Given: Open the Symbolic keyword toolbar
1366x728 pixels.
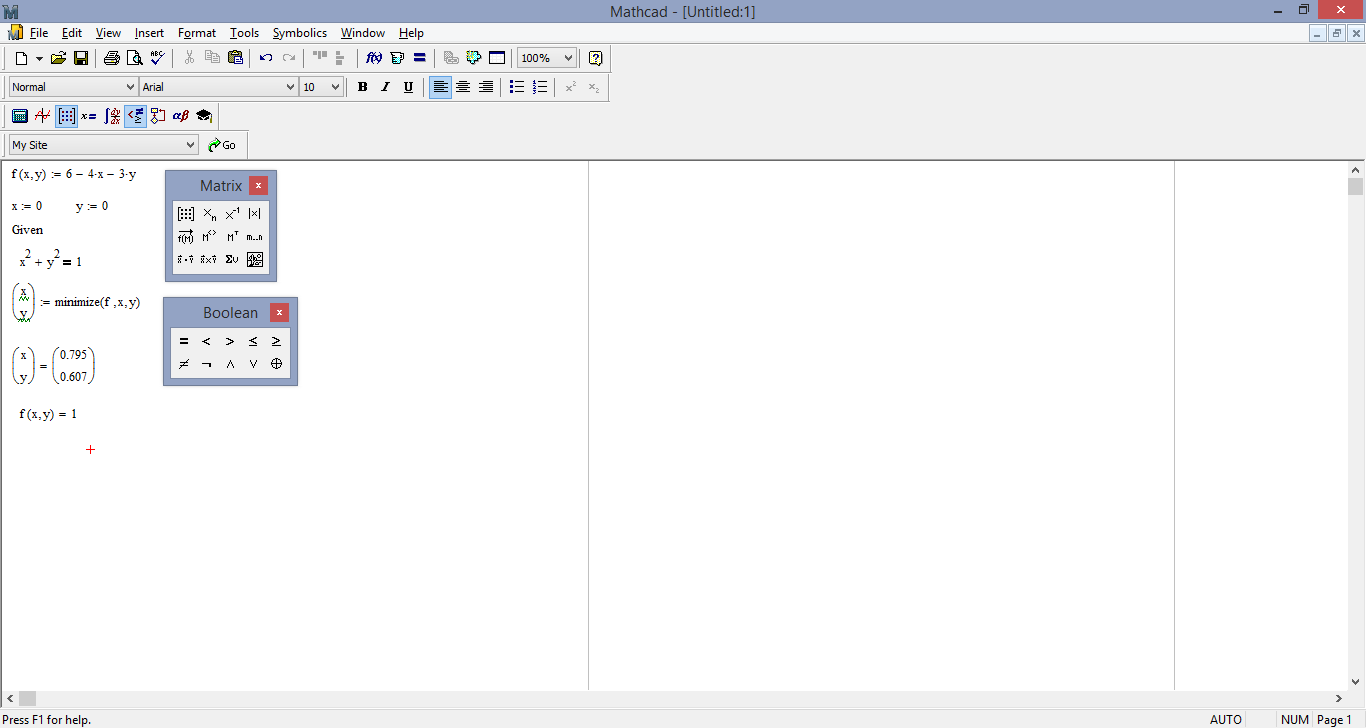Looking at the screenshot, I should click(x=204, y=116).
